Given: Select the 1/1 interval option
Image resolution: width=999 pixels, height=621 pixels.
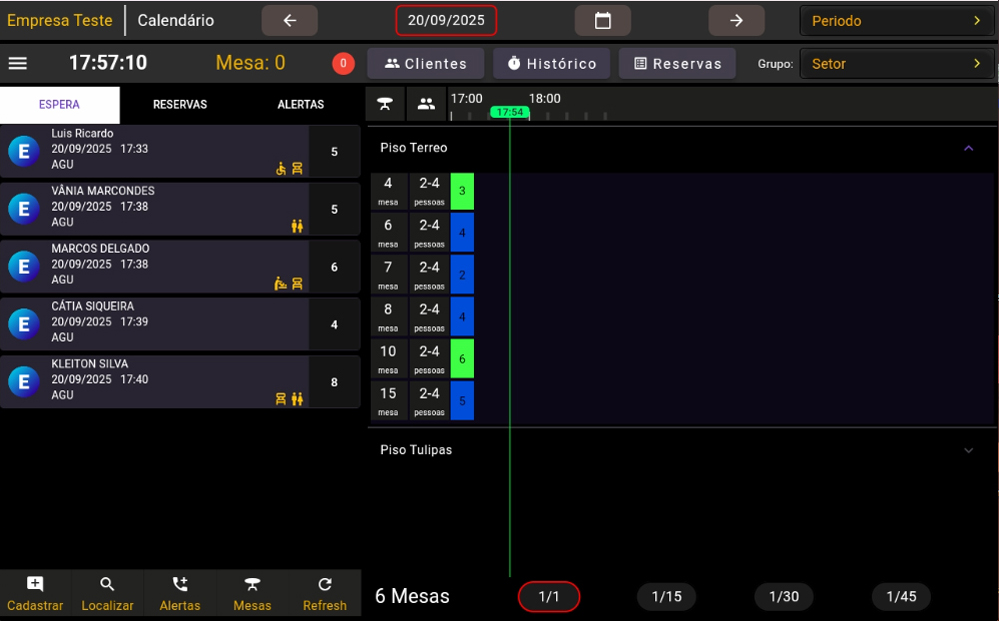Looking at the screenshot, I should (549, 597).
